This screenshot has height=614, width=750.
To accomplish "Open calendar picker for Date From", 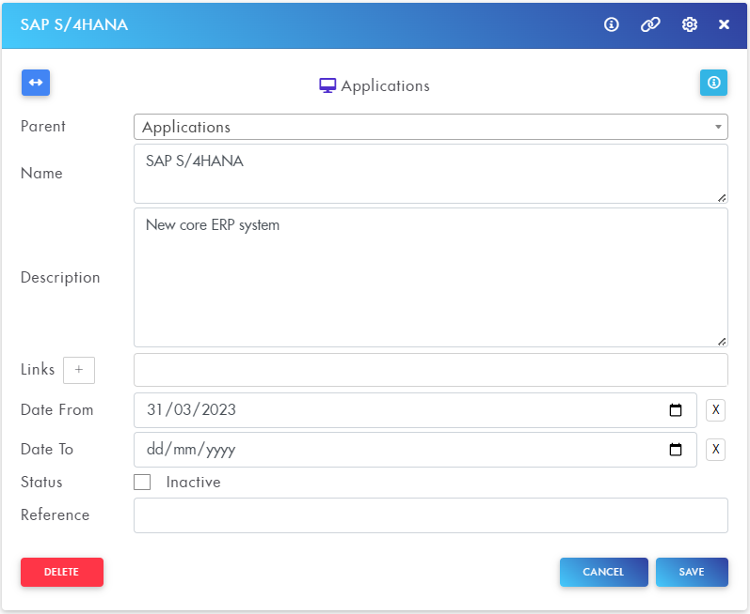I will pos(675,410).
